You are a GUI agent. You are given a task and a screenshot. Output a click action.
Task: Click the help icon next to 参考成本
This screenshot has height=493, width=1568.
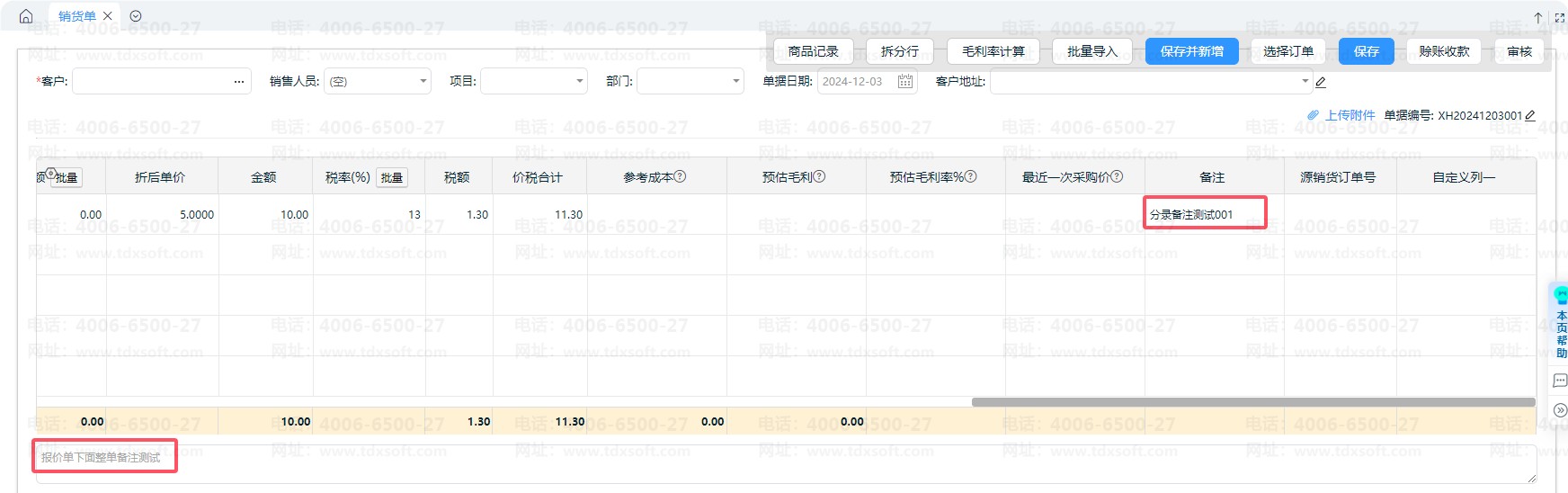[681, 176]
